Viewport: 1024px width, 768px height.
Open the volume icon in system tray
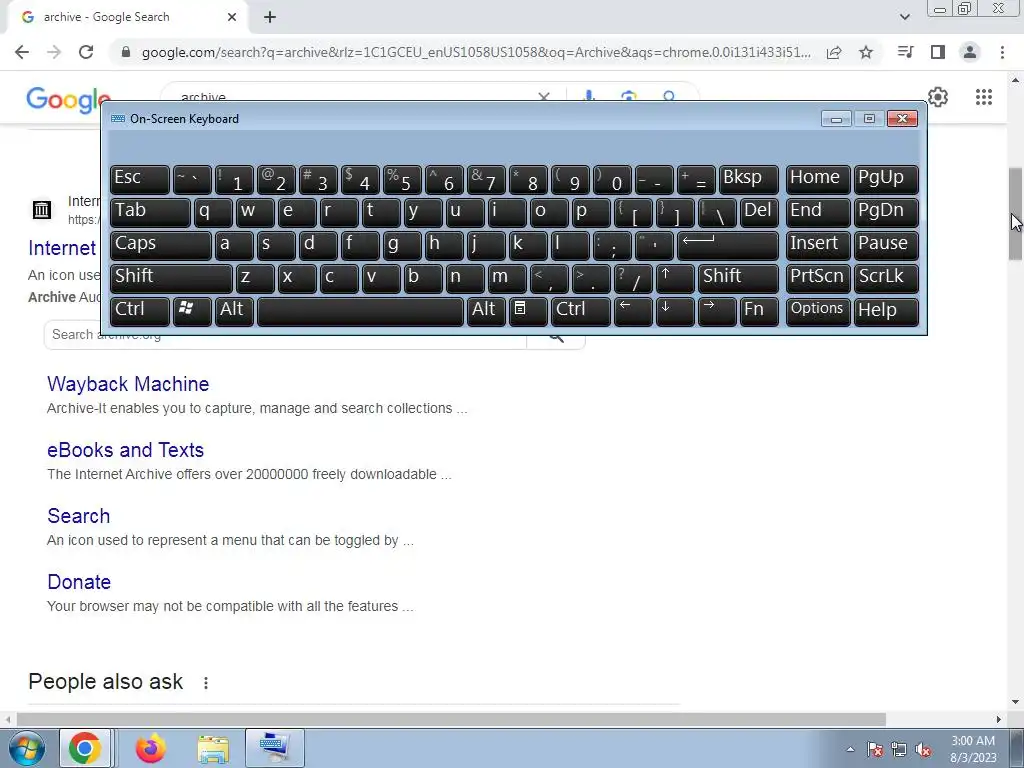(x=923, y=750)
